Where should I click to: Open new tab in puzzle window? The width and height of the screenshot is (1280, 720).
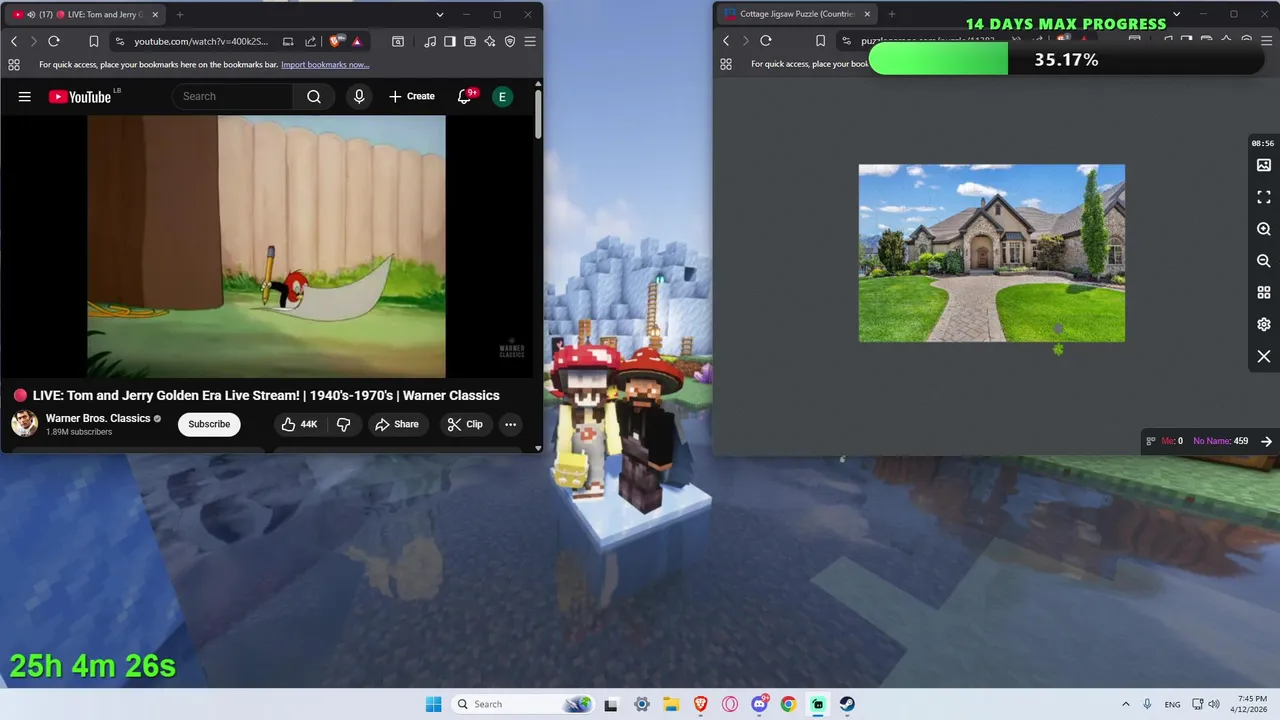[892, 14]
